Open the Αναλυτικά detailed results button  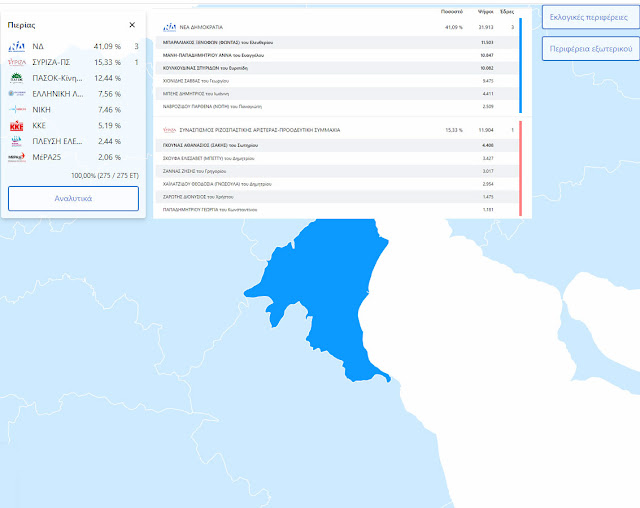click(x=73, y=199)
